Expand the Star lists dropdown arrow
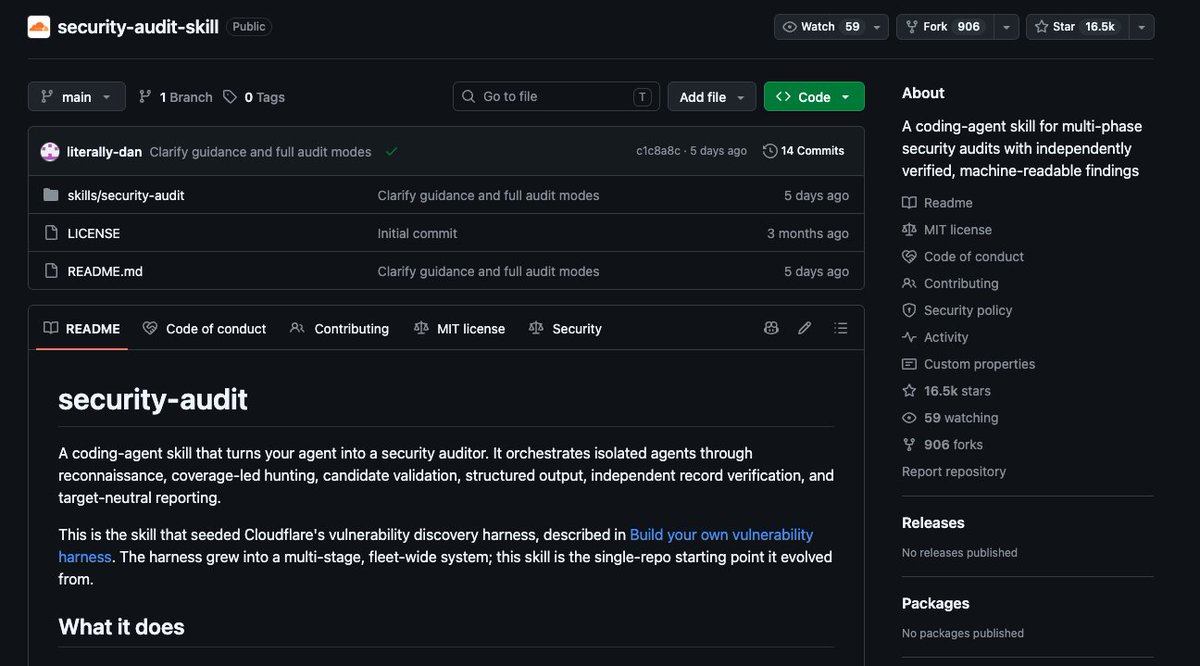The image size is (1200, 666). pyautogui.click(x=1141, y=27)
